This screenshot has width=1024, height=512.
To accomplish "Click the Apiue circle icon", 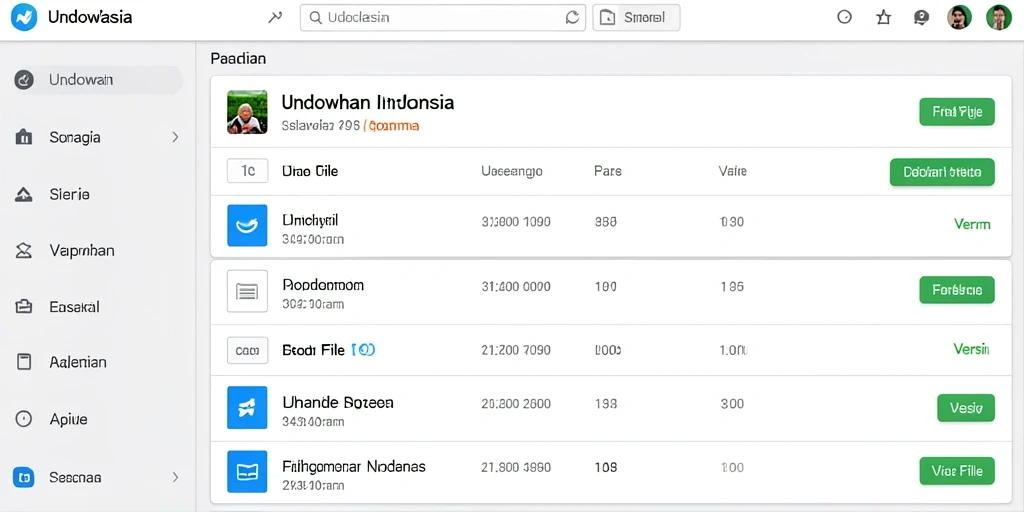I will pos(24,419).
